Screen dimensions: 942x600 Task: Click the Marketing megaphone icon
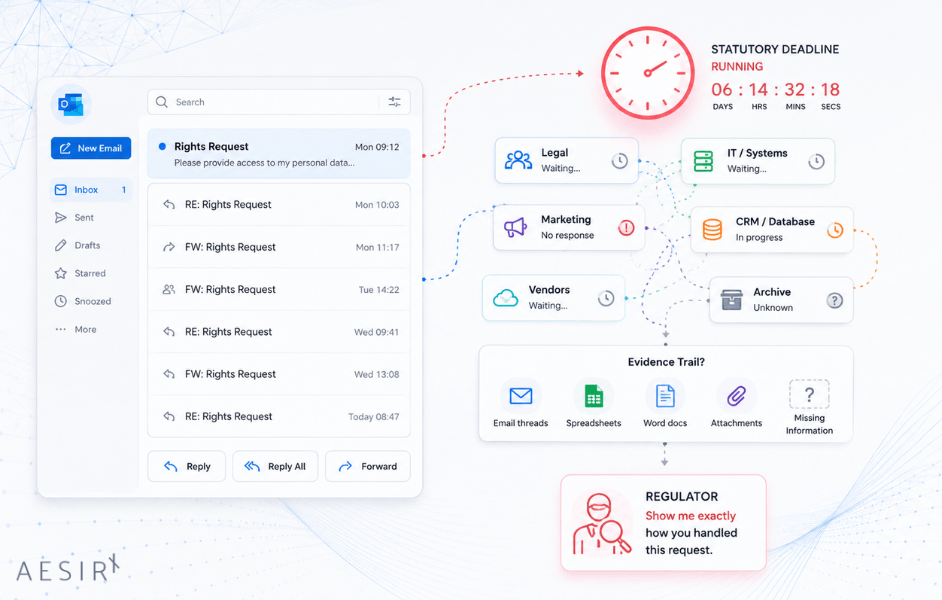pos(515,227)
